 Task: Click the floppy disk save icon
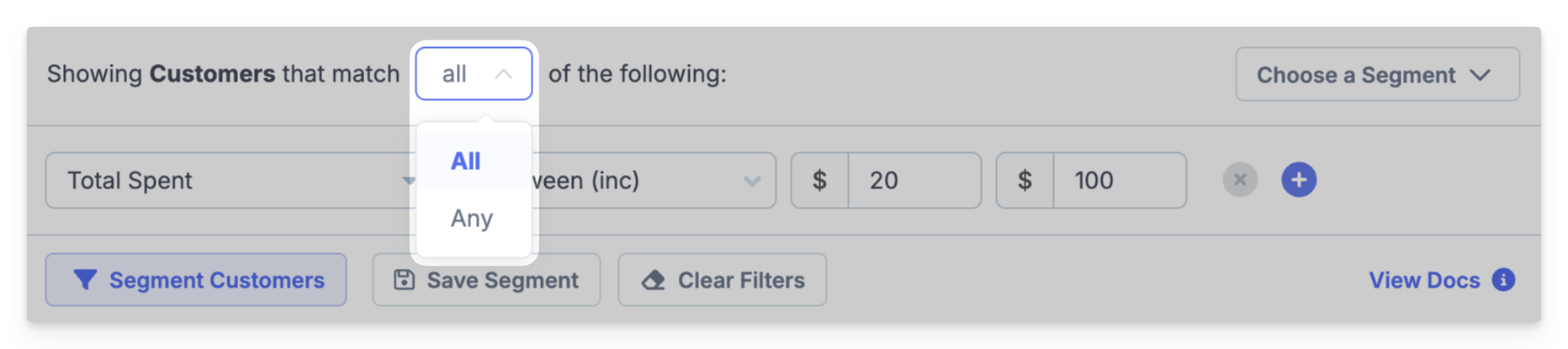pyautogui.click(x=404, y=279)
